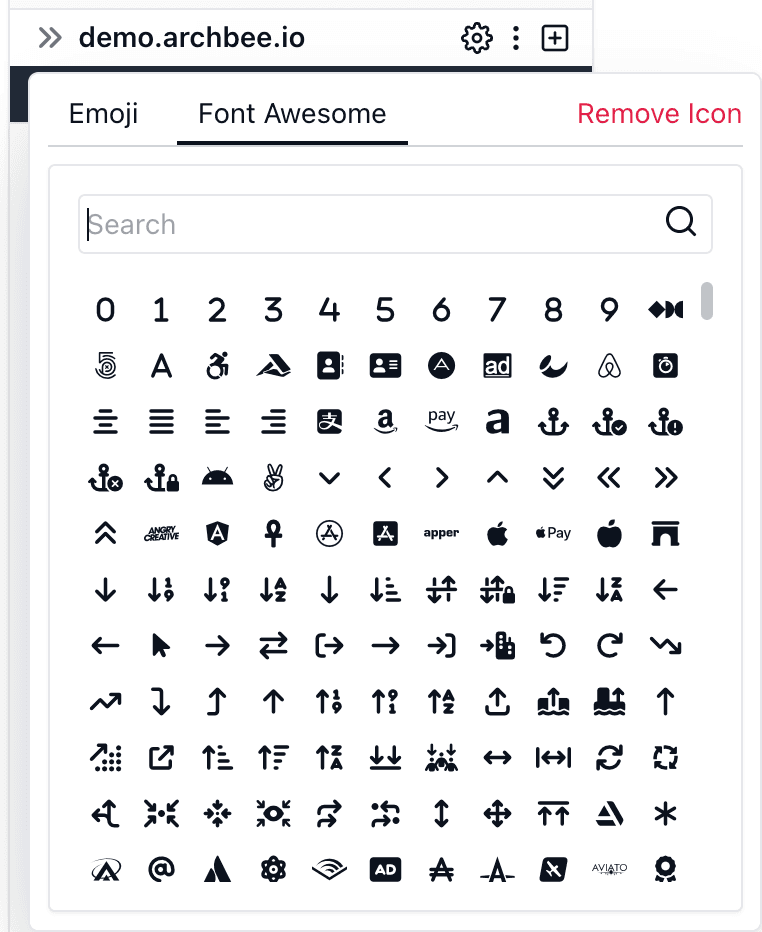Screen dimensions: 762x932
Task: Choose the single chevron down icon
Action: pyautogui.click(x=329, y=478)
